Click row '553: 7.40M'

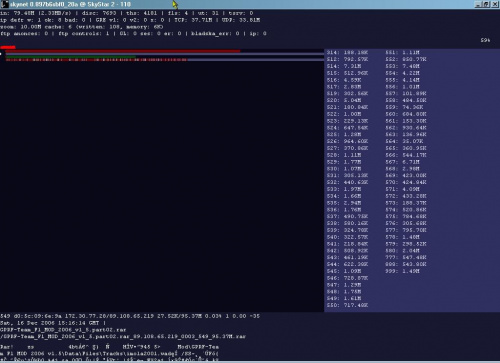[x=402, y=66]
